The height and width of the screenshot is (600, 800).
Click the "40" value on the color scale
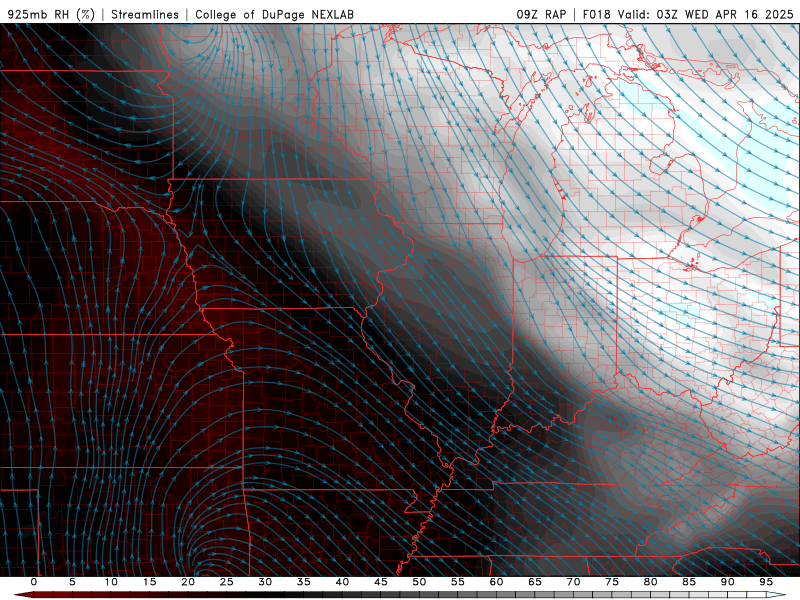[342, 582]
